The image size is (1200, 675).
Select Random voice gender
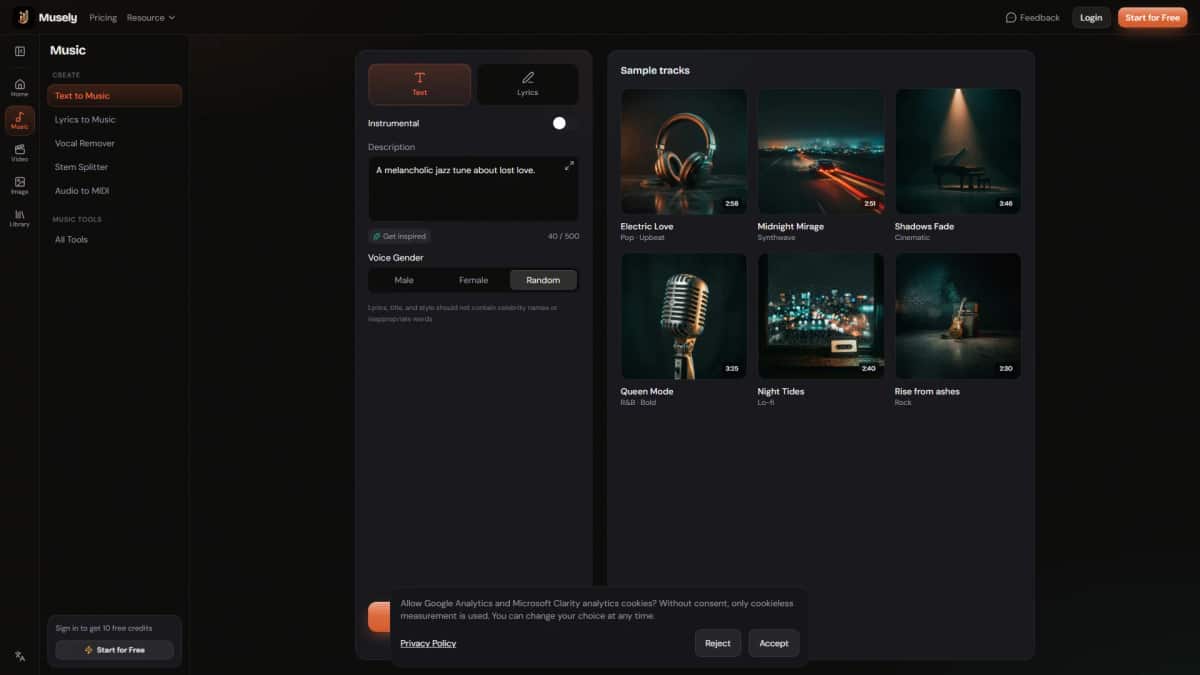(x=543, y=280)
